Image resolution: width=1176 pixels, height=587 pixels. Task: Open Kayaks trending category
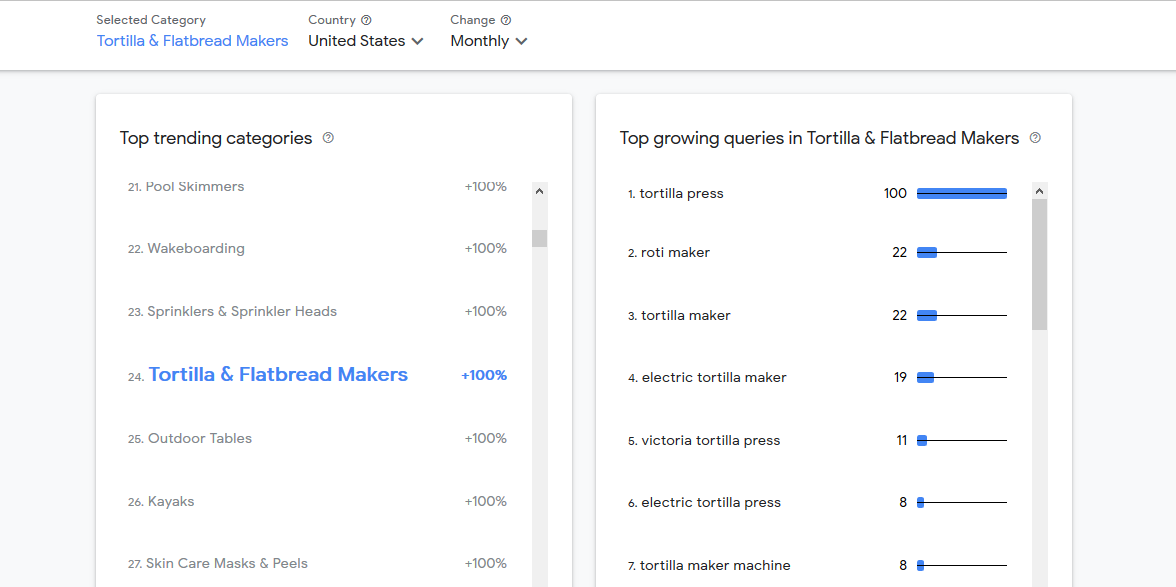point(171,502)
